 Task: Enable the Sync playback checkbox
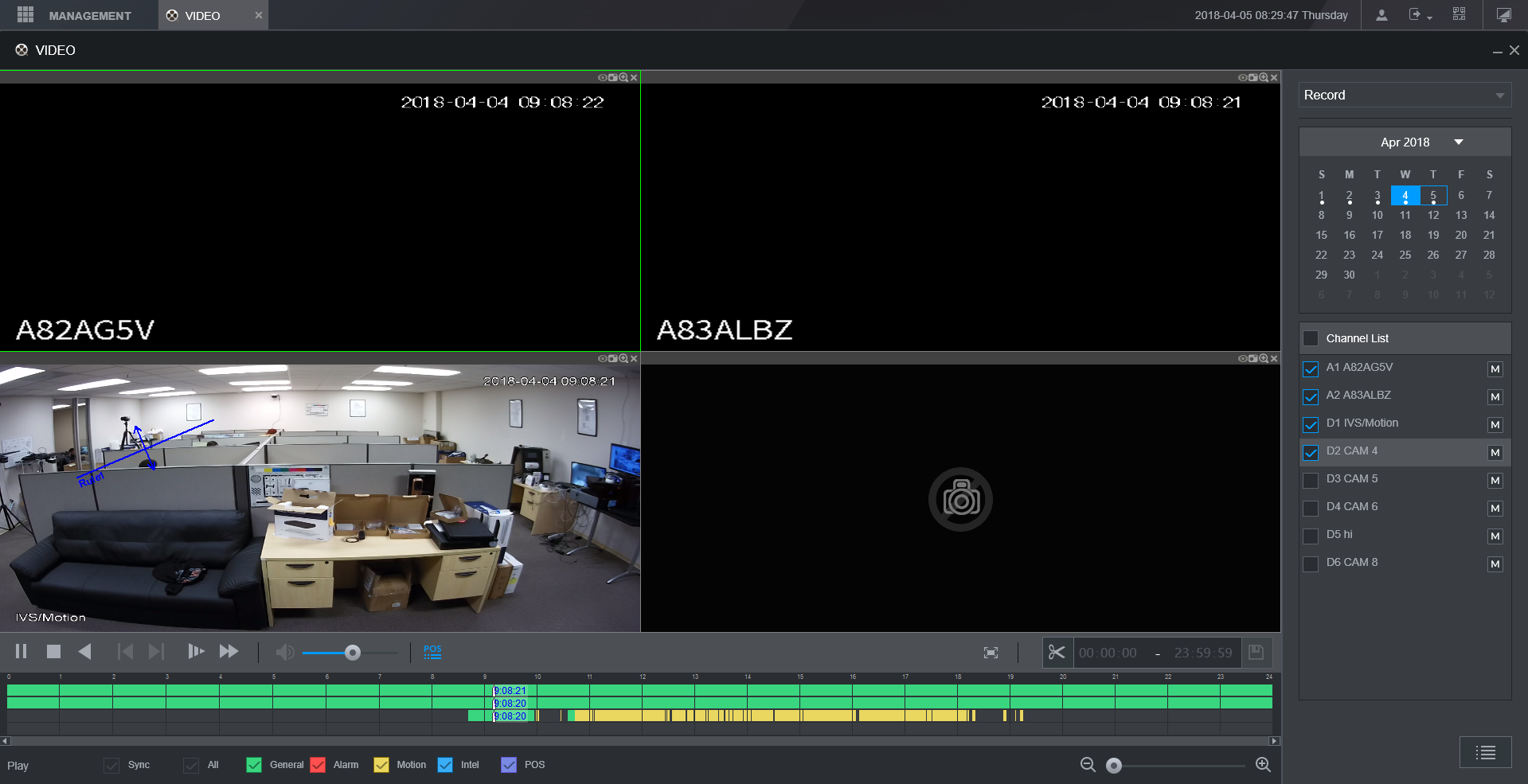111,766
